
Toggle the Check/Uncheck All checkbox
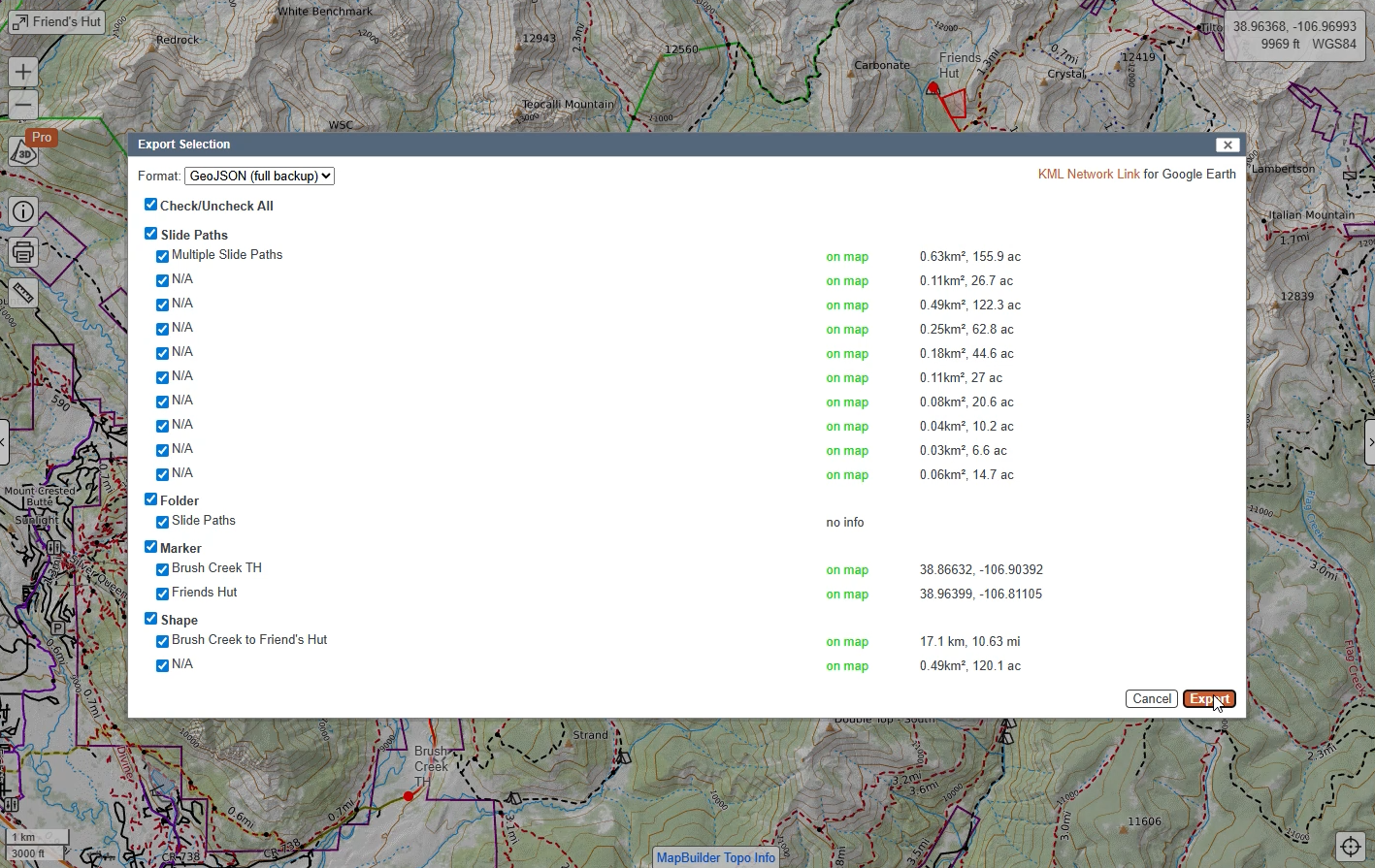pos(150,205)
